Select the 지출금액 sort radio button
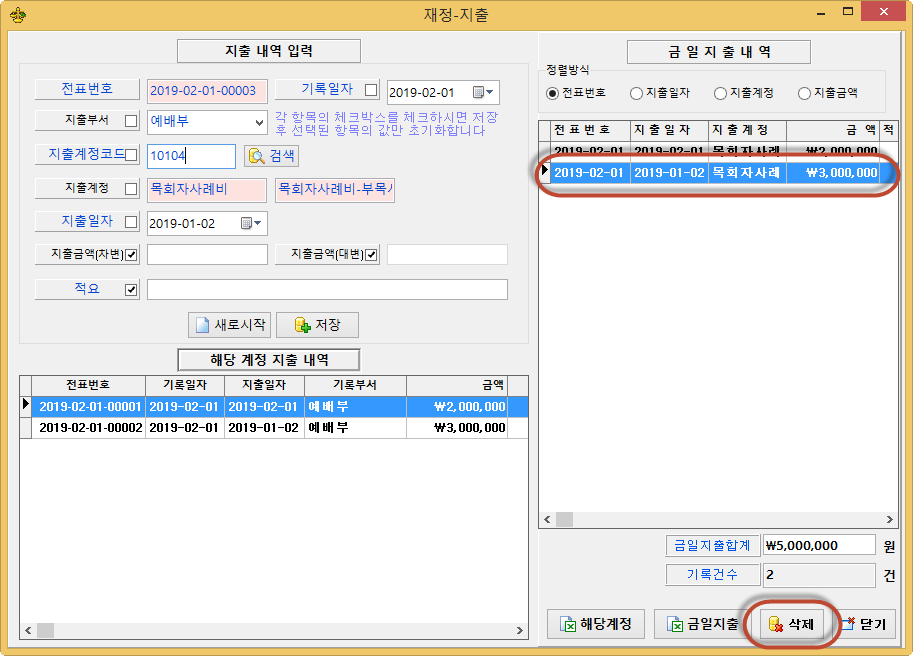Image resolution: width=913 pixels, height=656 pixels. (804, 93)
